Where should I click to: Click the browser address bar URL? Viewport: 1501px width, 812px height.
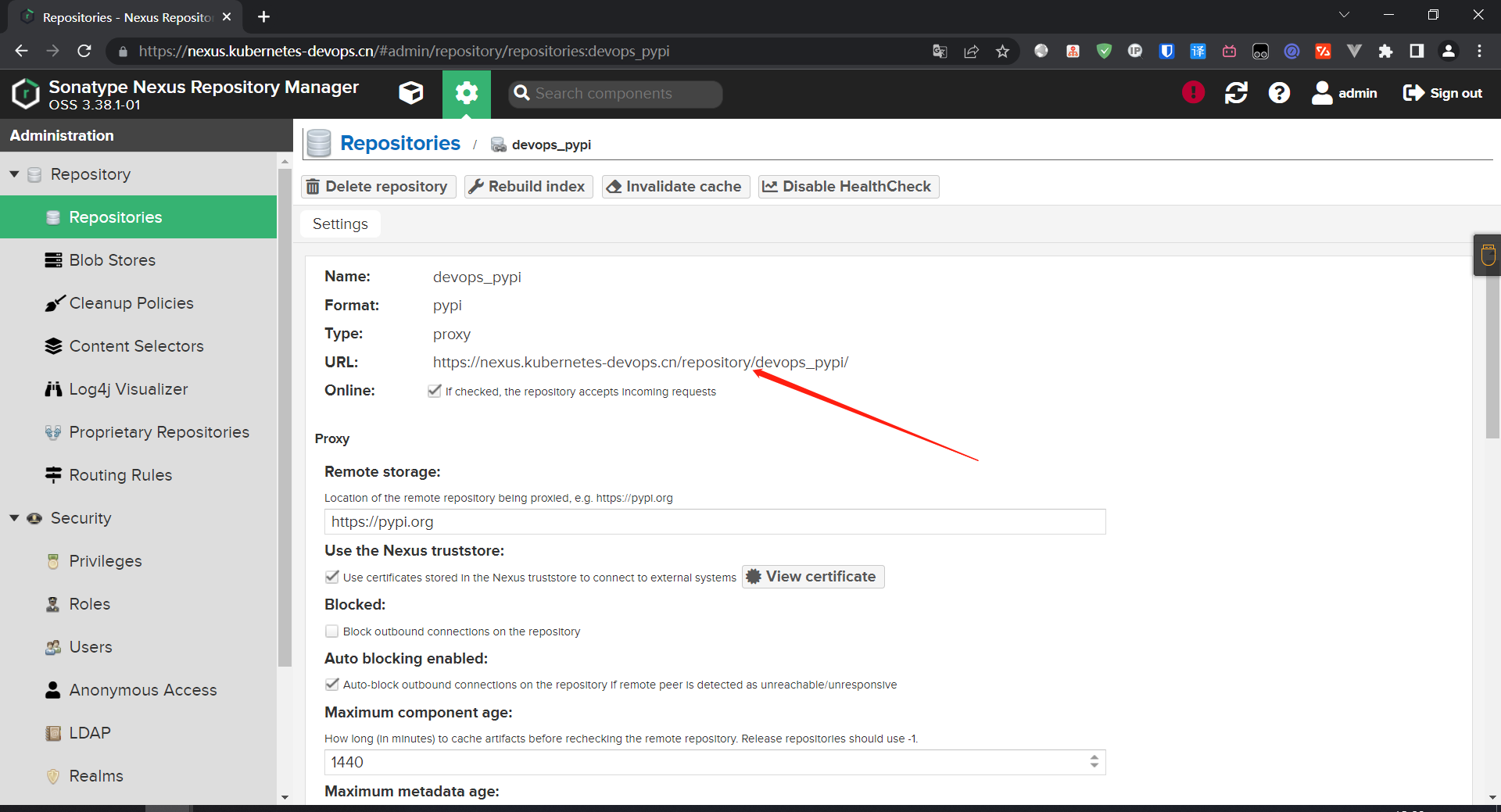404,52
